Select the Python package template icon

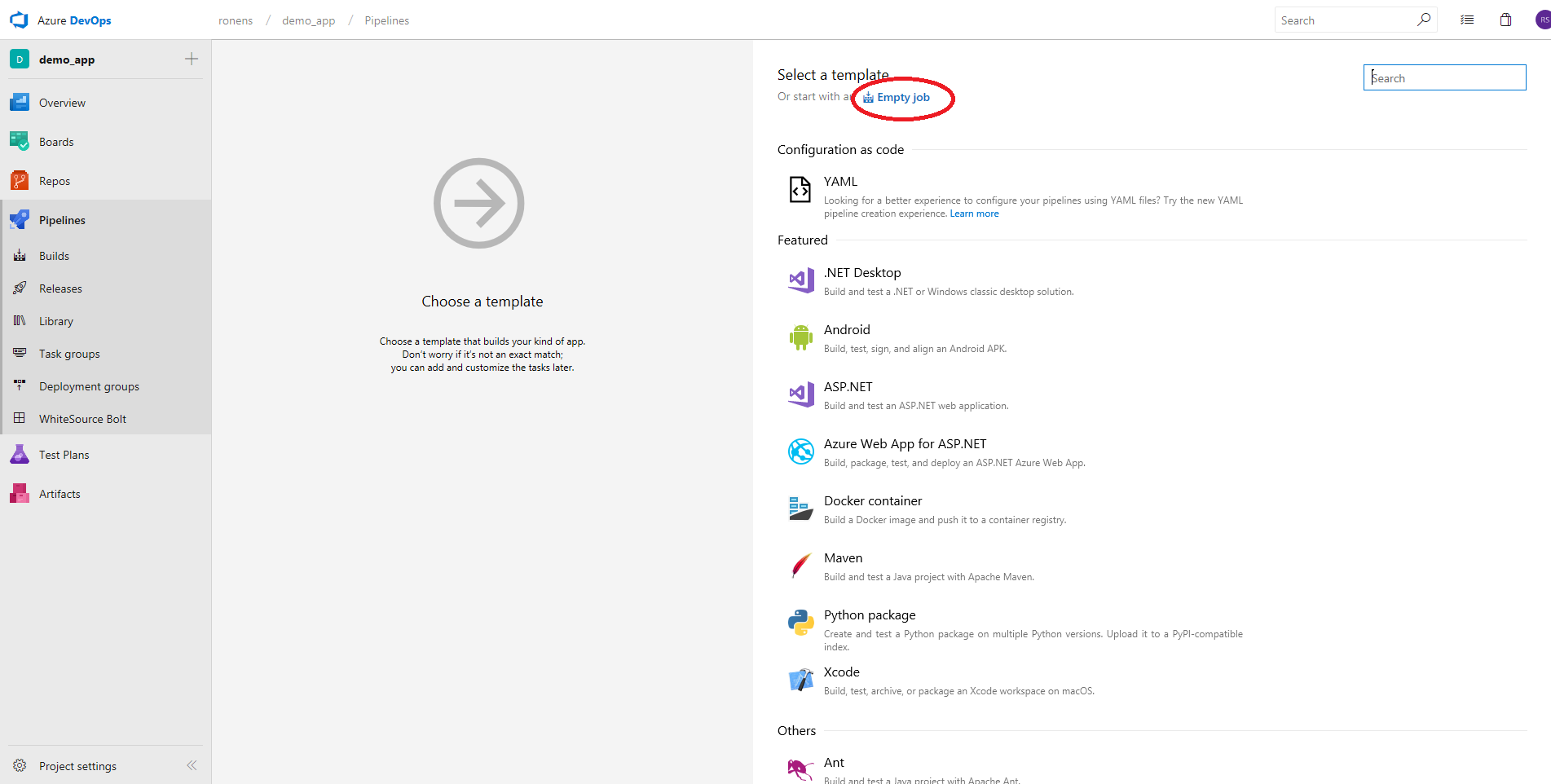(800, 623)
